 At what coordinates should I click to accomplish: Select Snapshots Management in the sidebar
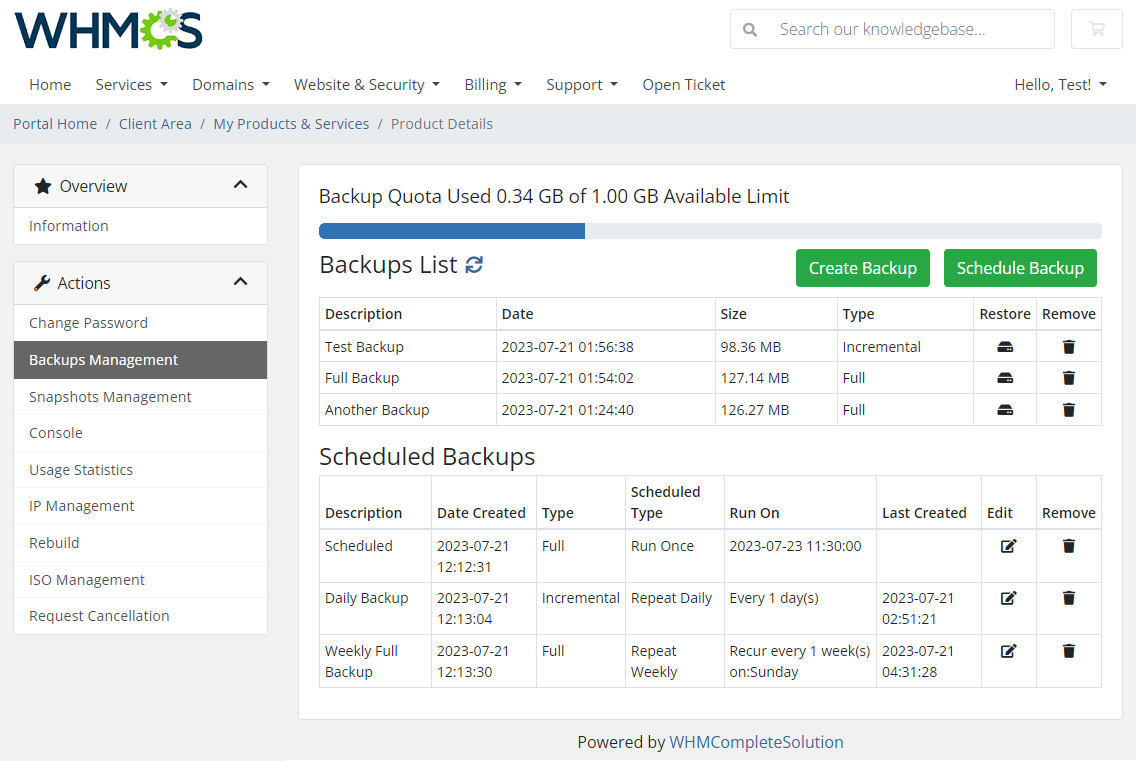tap(110, 396)
